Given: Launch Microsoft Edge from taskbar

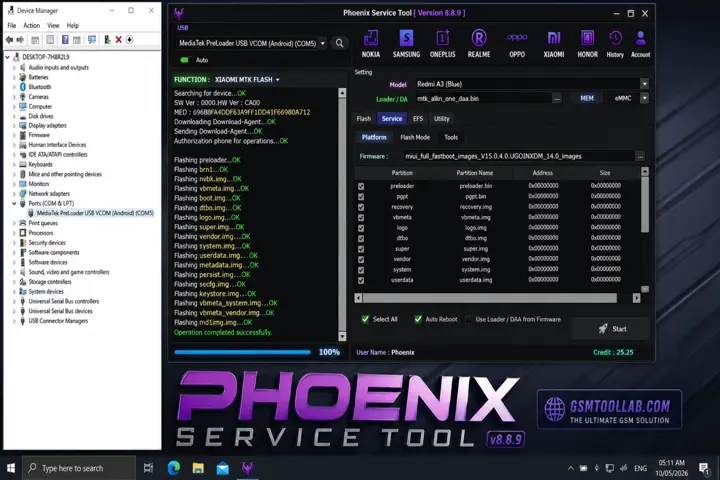Looking at the screenshot, I should 174,468.
